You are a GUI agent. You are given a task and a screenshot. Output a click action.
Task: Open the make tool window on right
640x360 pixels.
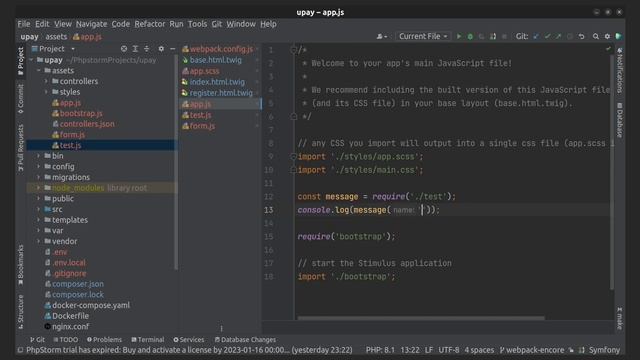(x=620, y=318)
